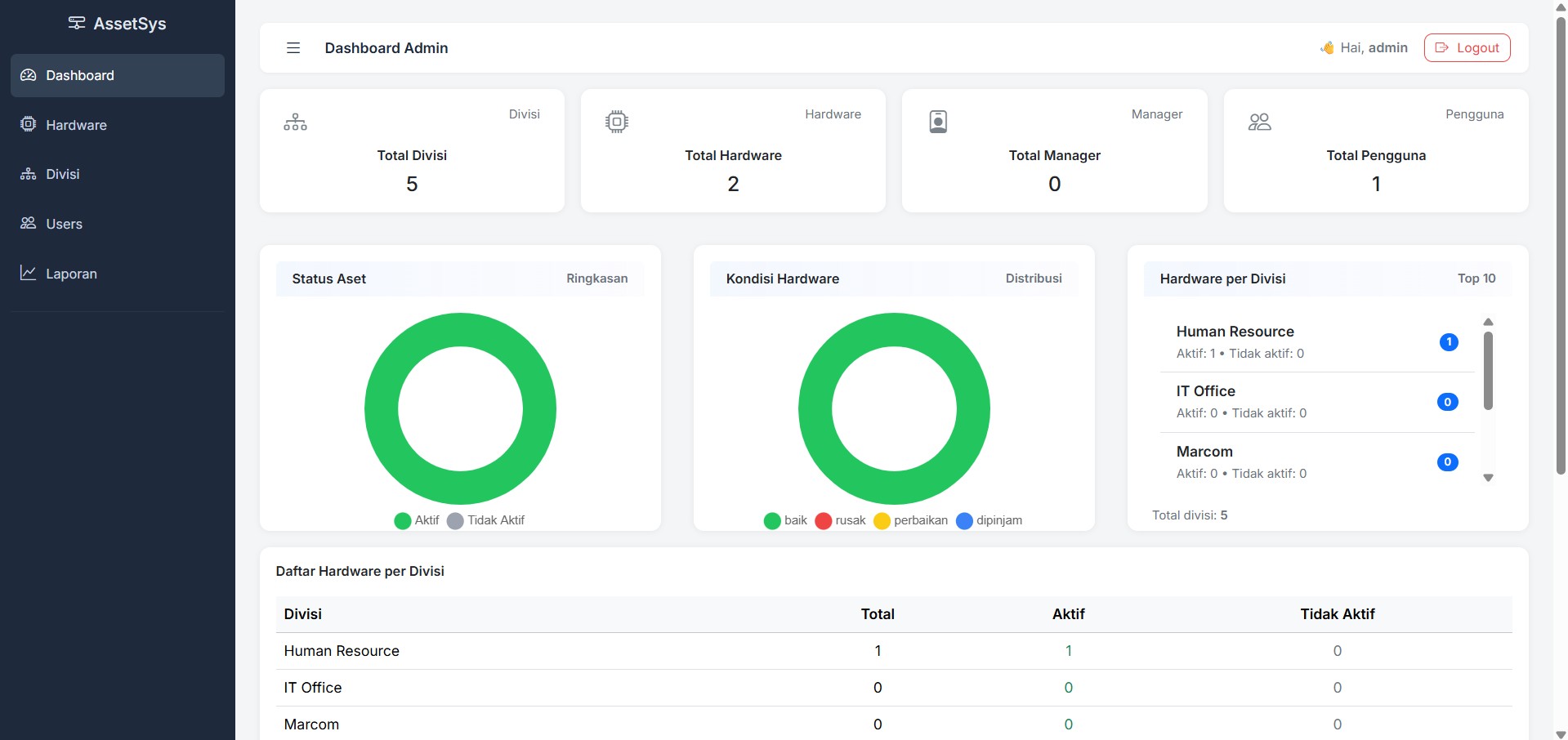Toggle the blue dipinjam legend swatch
Image resolution: width=1568 pixels, height=740 pixels.
(x=964, y=520)
